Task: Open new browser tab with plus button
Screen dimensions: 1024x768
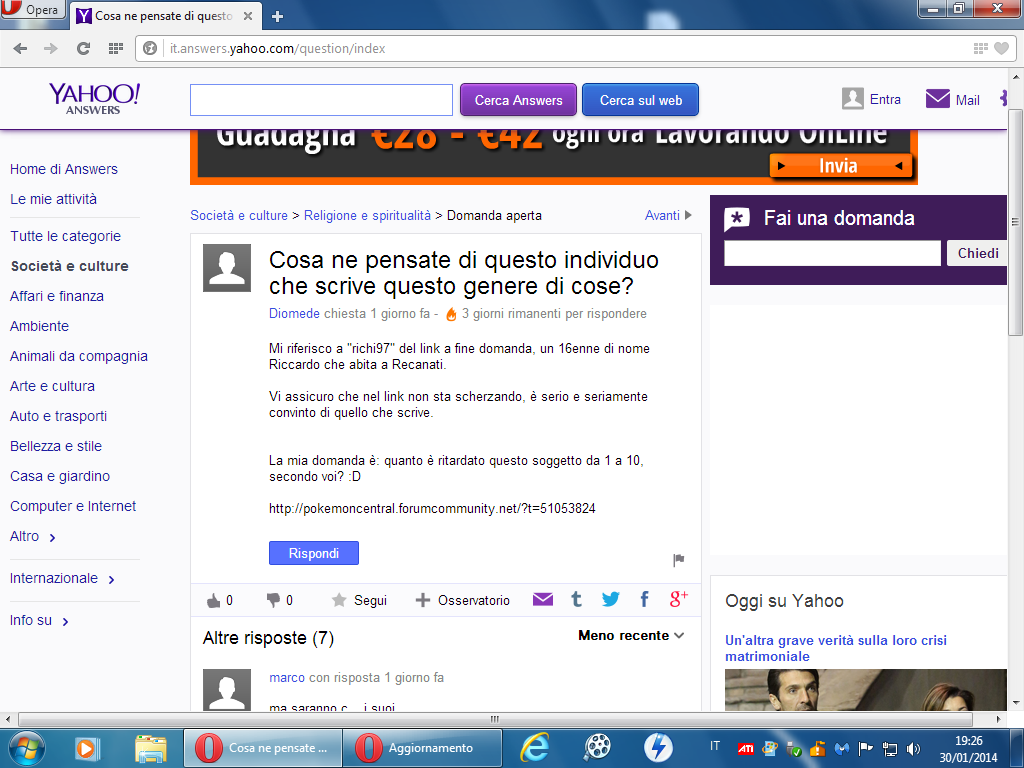Action: tap(278, 16)
